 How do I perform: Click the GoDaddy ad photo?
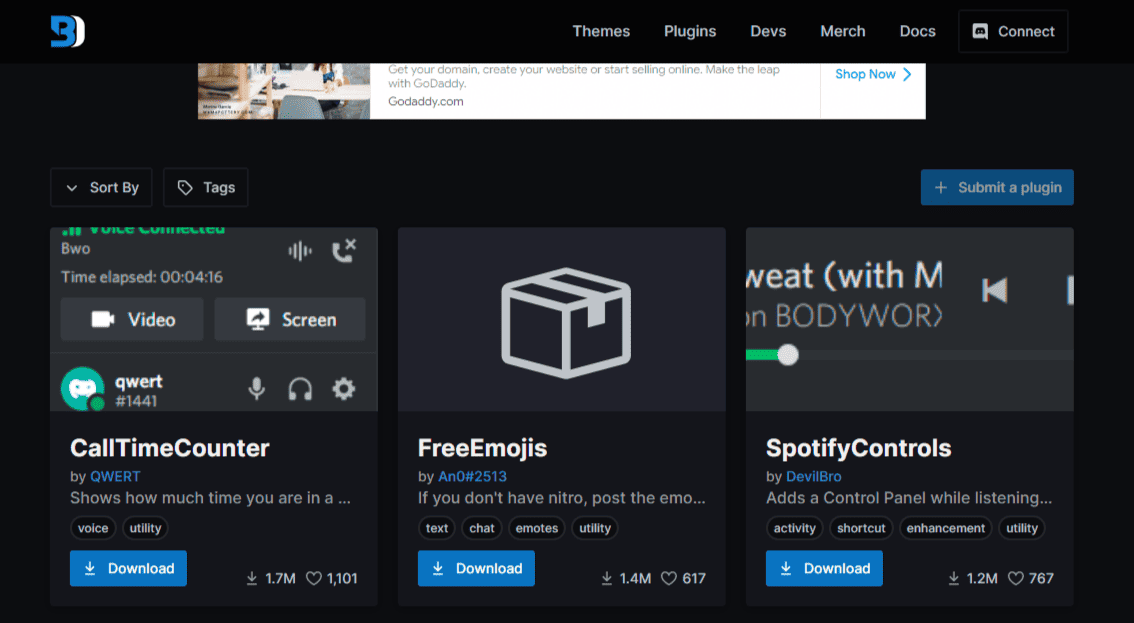click(284, 90)
